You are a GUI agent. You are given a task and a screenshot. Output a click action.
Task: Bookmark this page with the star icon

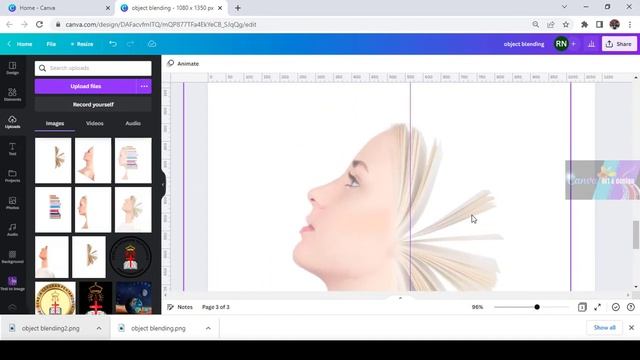click(x=566, y=24)
